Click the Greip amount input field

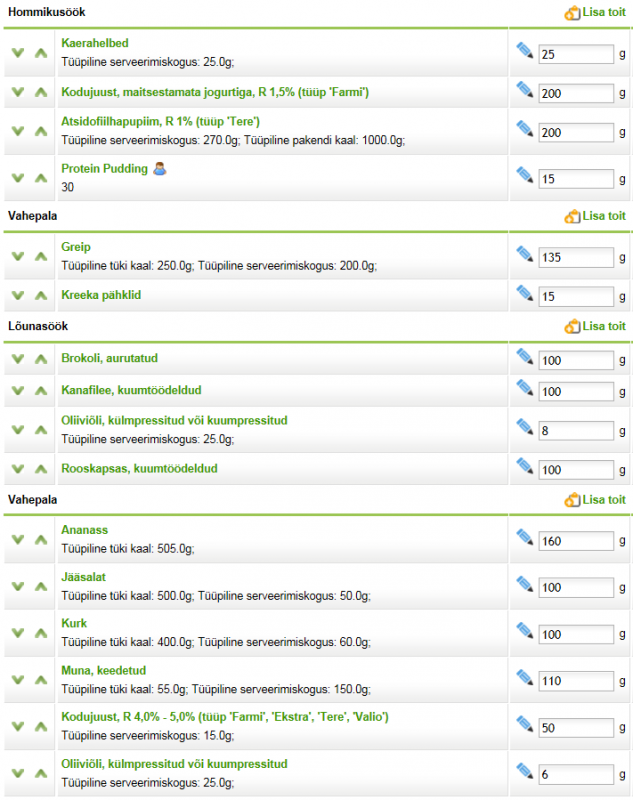pos(576,258)
